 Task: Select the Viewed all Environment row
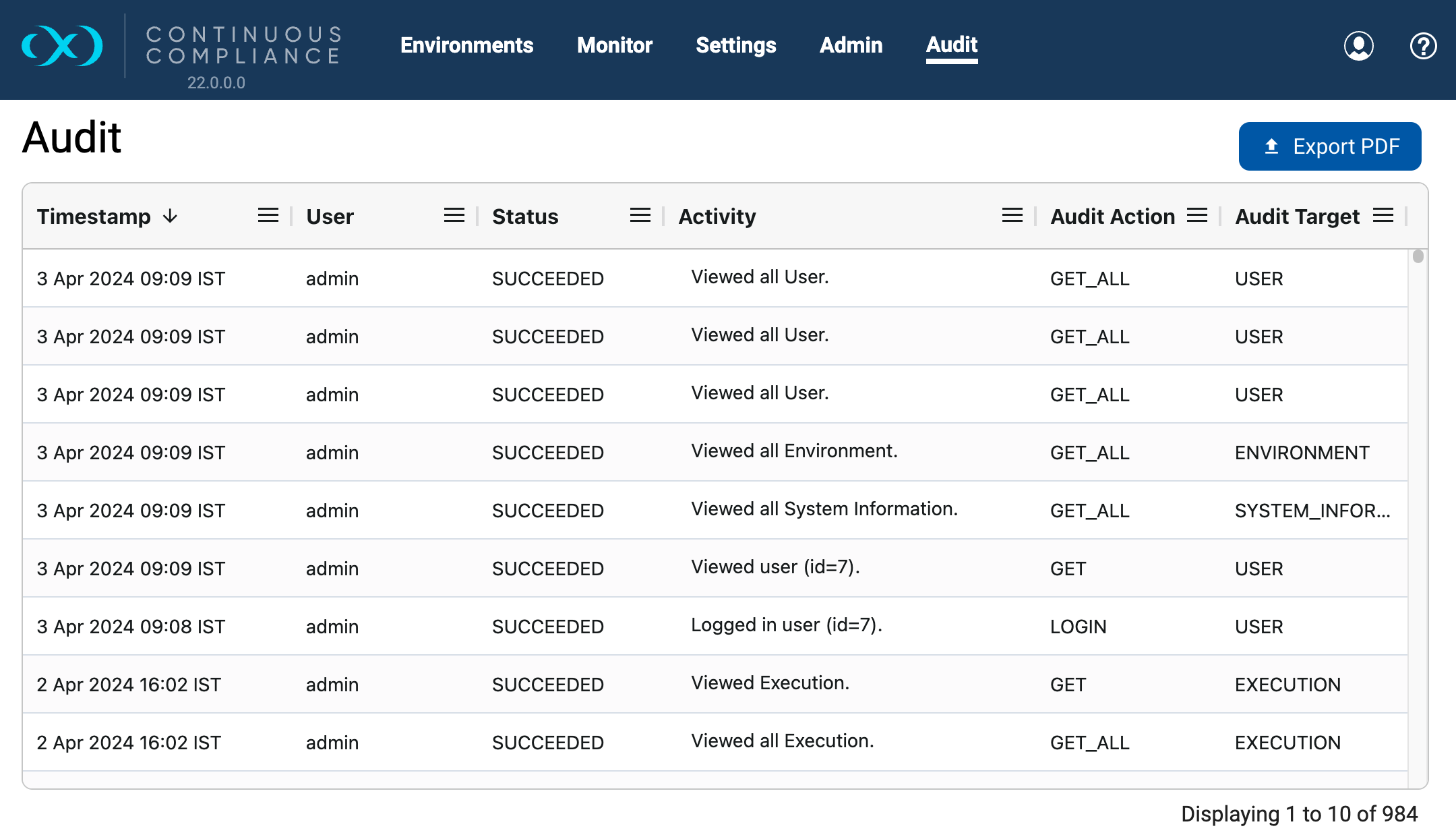[x=794, y=452]
